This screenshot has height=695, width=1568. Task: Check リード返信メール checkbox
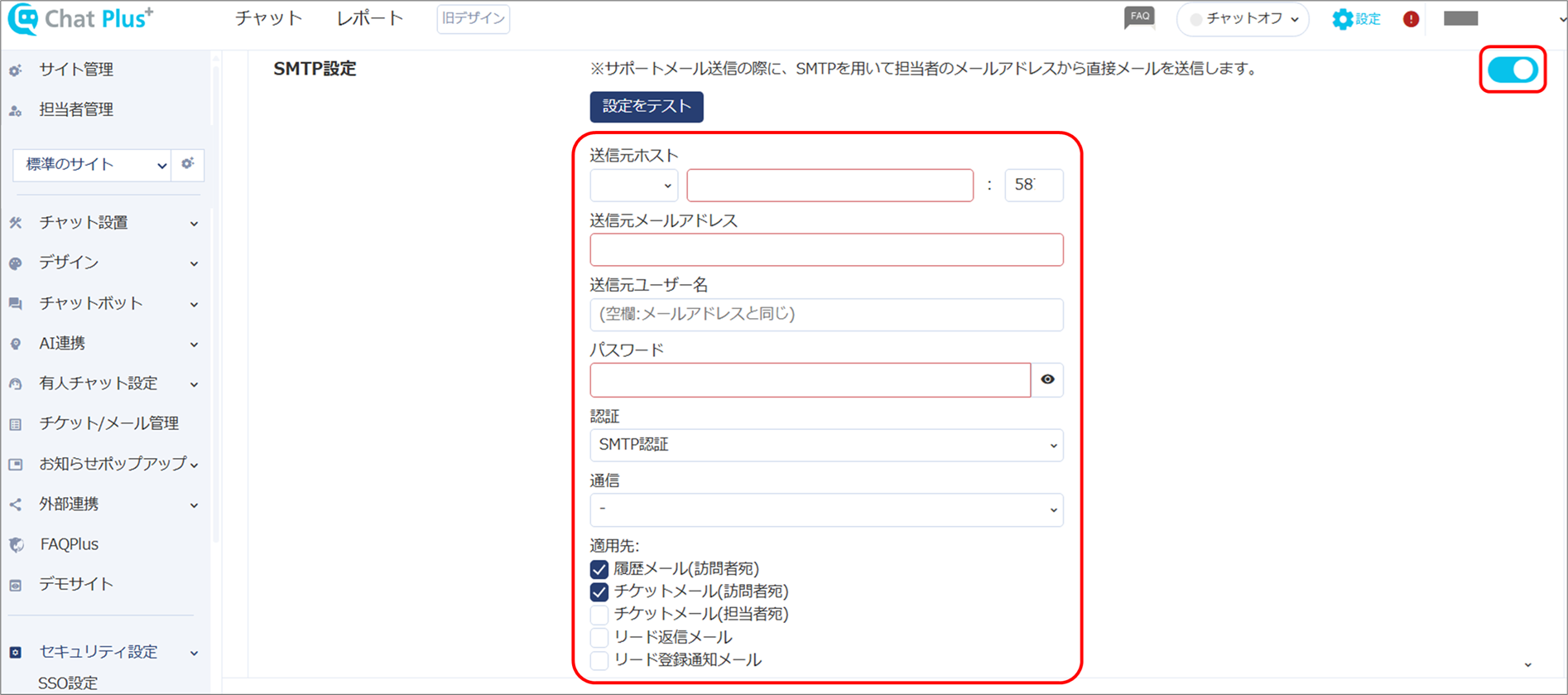[599, 637]
